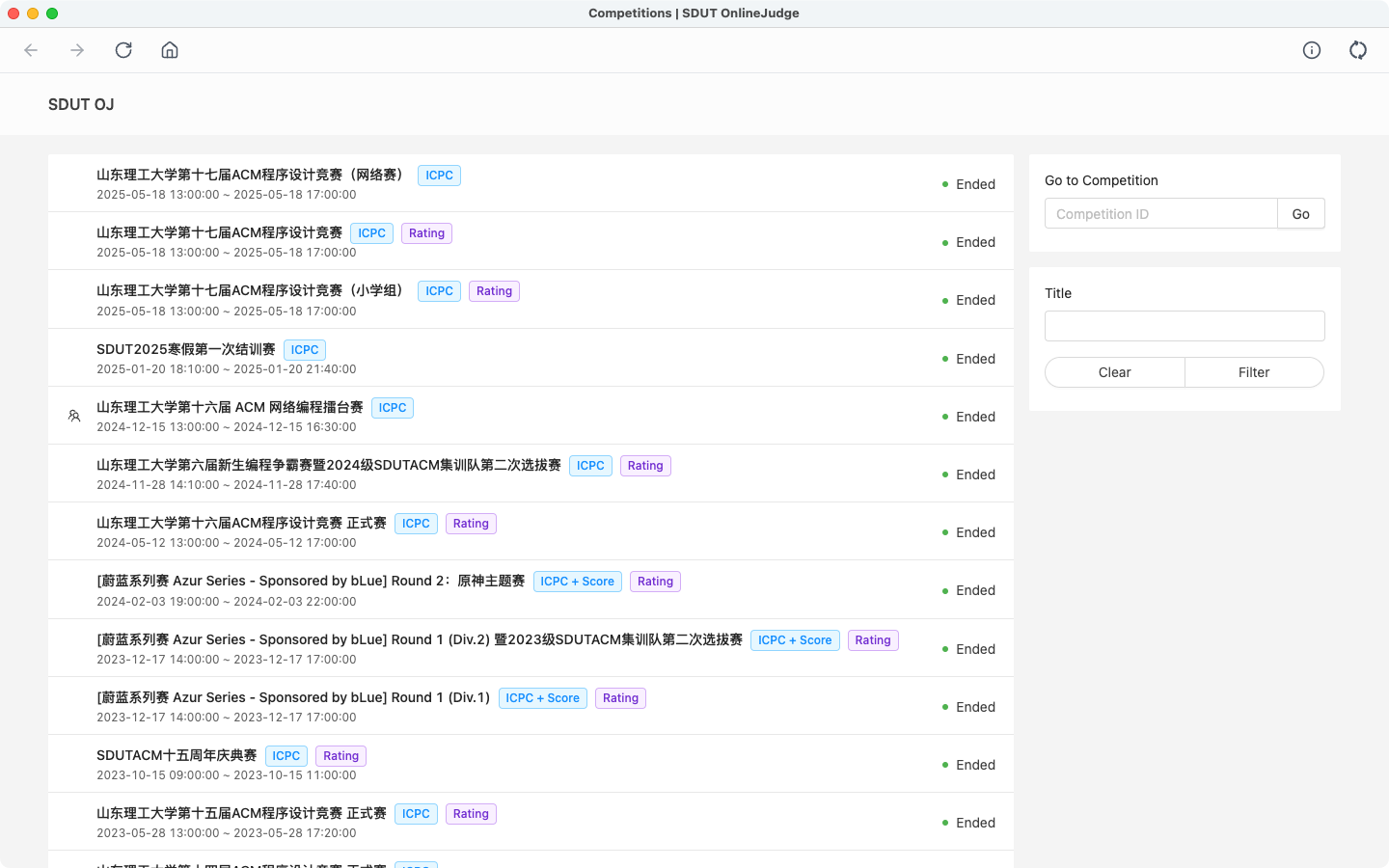Click the red window close button
This screenshot has height=868, width=1389.
click(14, 14)
